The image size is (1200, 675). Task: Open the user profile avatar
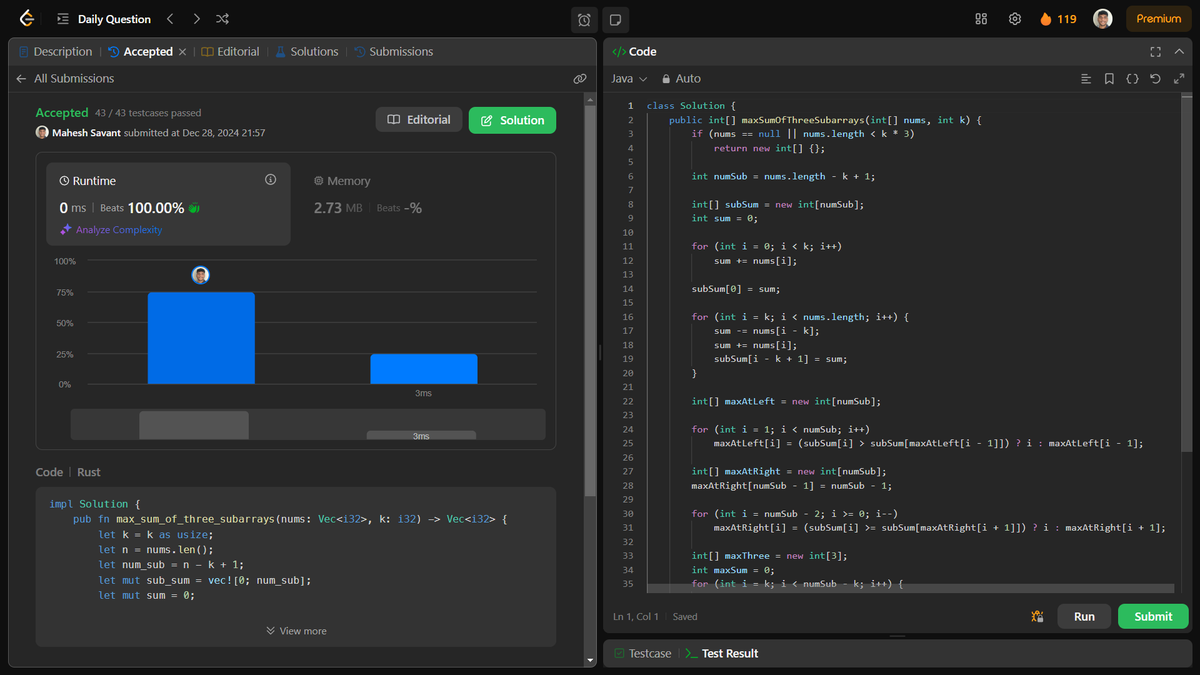click(1102, 19)
